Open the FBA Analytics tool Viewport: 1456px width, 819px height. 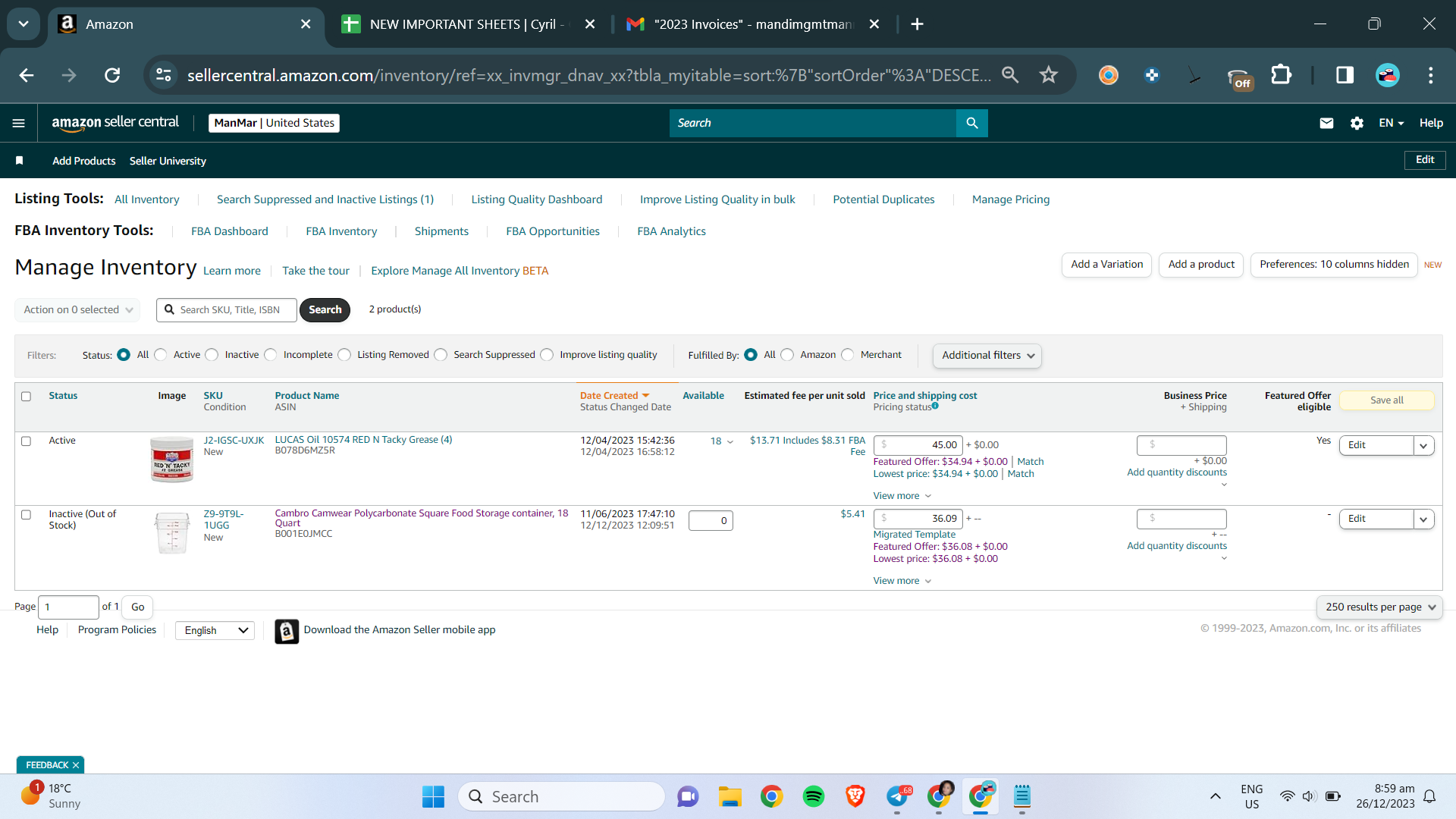671,231
